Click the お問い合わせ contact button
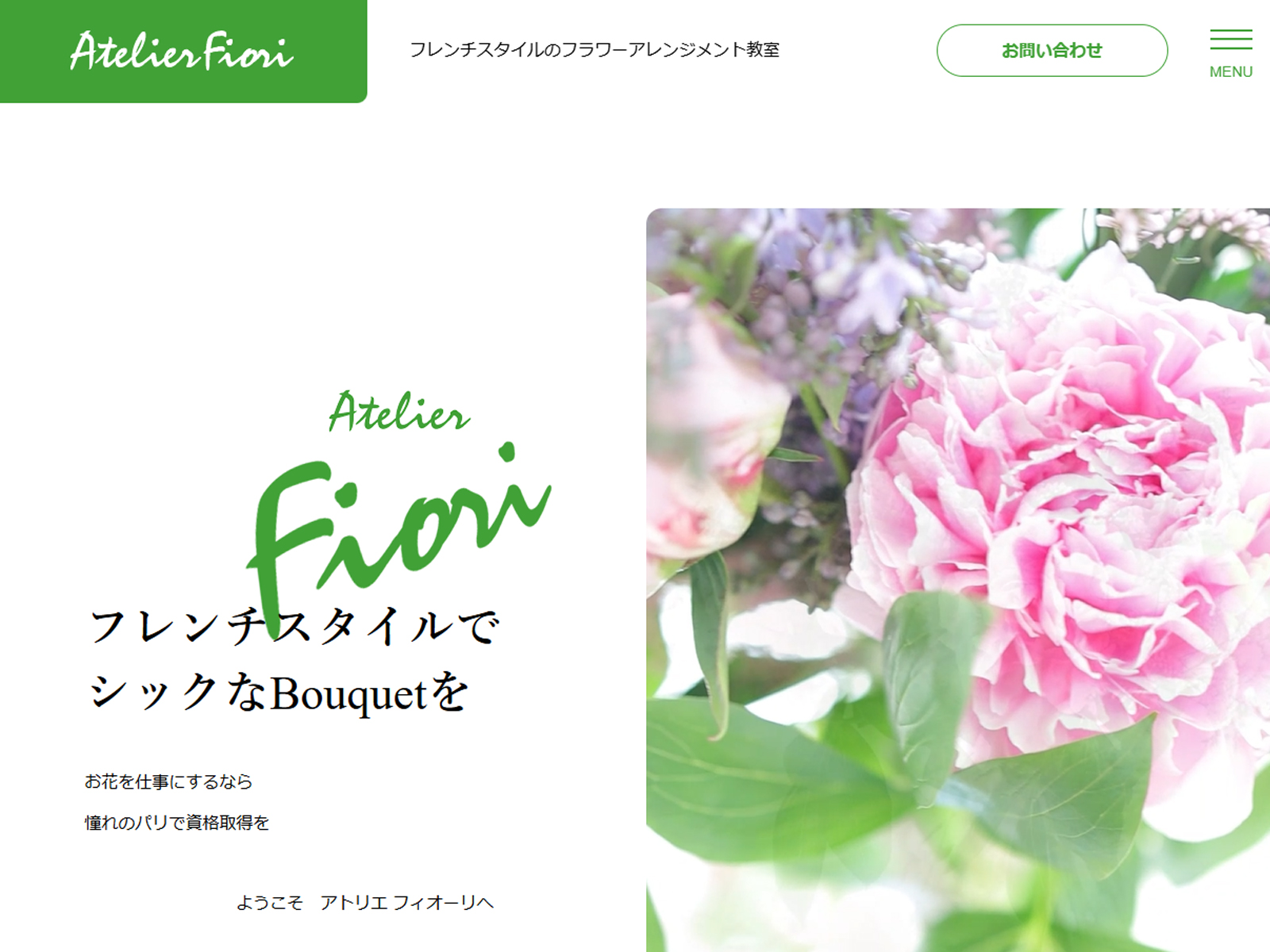 point(1052,50)
